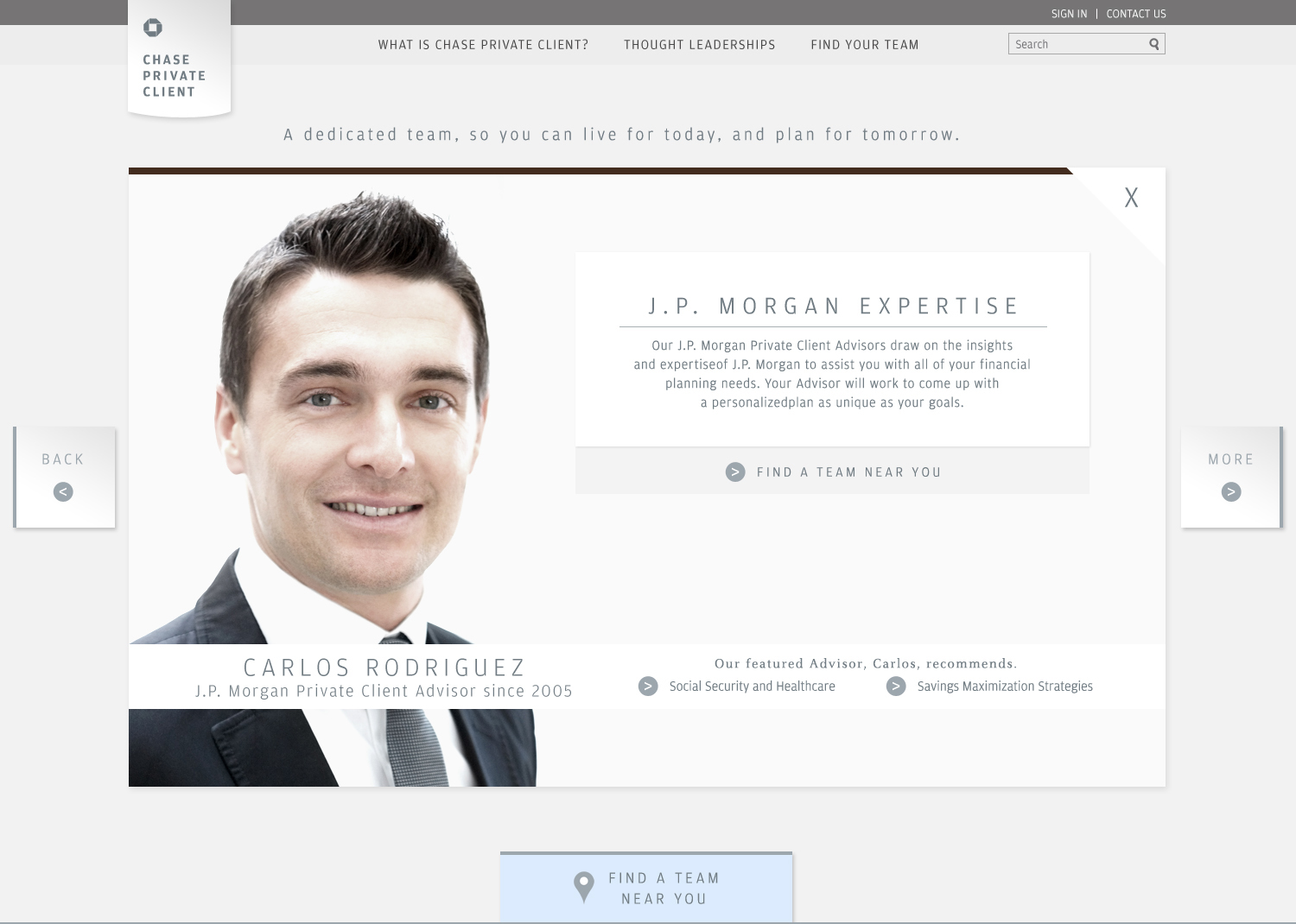Screen dimensions: 1296x924
Task: Click the back arrow circle icon
Action: (x=63, y=491)
